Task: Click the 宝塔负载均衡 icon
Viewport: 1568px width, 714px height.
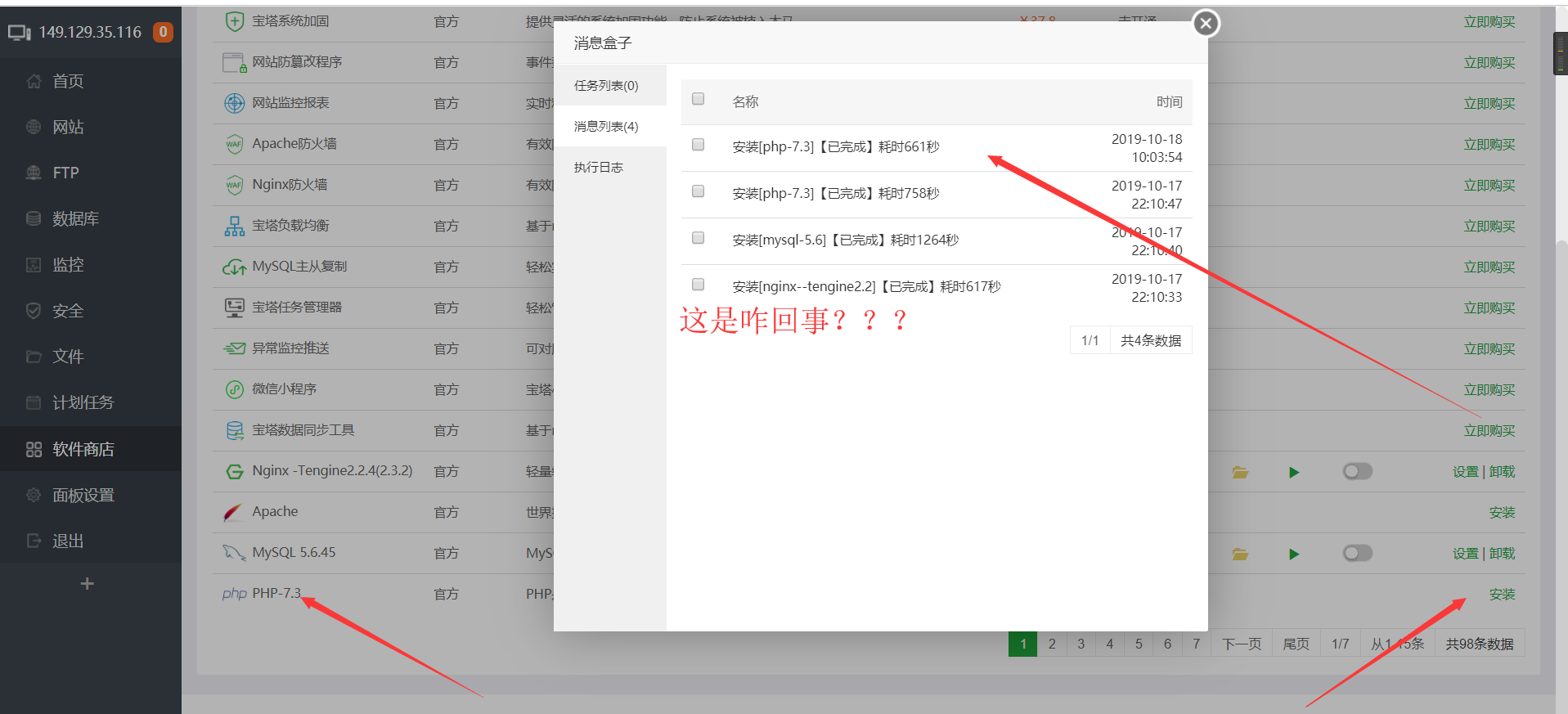Action: pos(235,227)
